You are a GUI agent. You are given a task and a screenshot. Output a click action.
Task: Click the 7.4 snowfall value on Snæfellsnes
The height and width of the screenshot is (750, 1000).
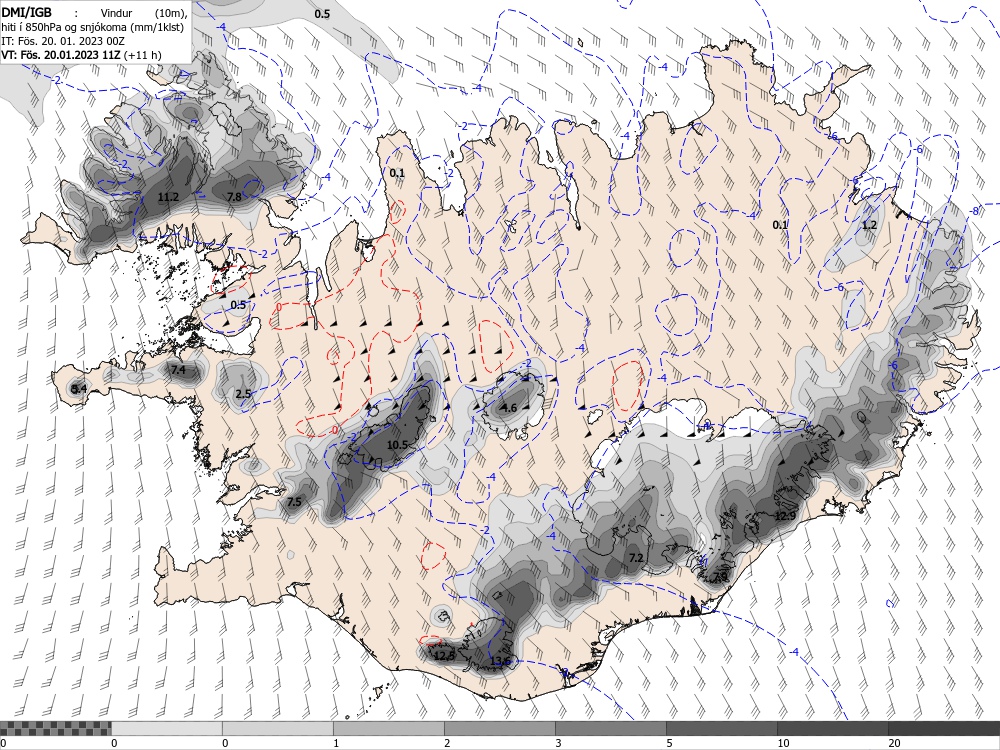[x=178, y=369]
